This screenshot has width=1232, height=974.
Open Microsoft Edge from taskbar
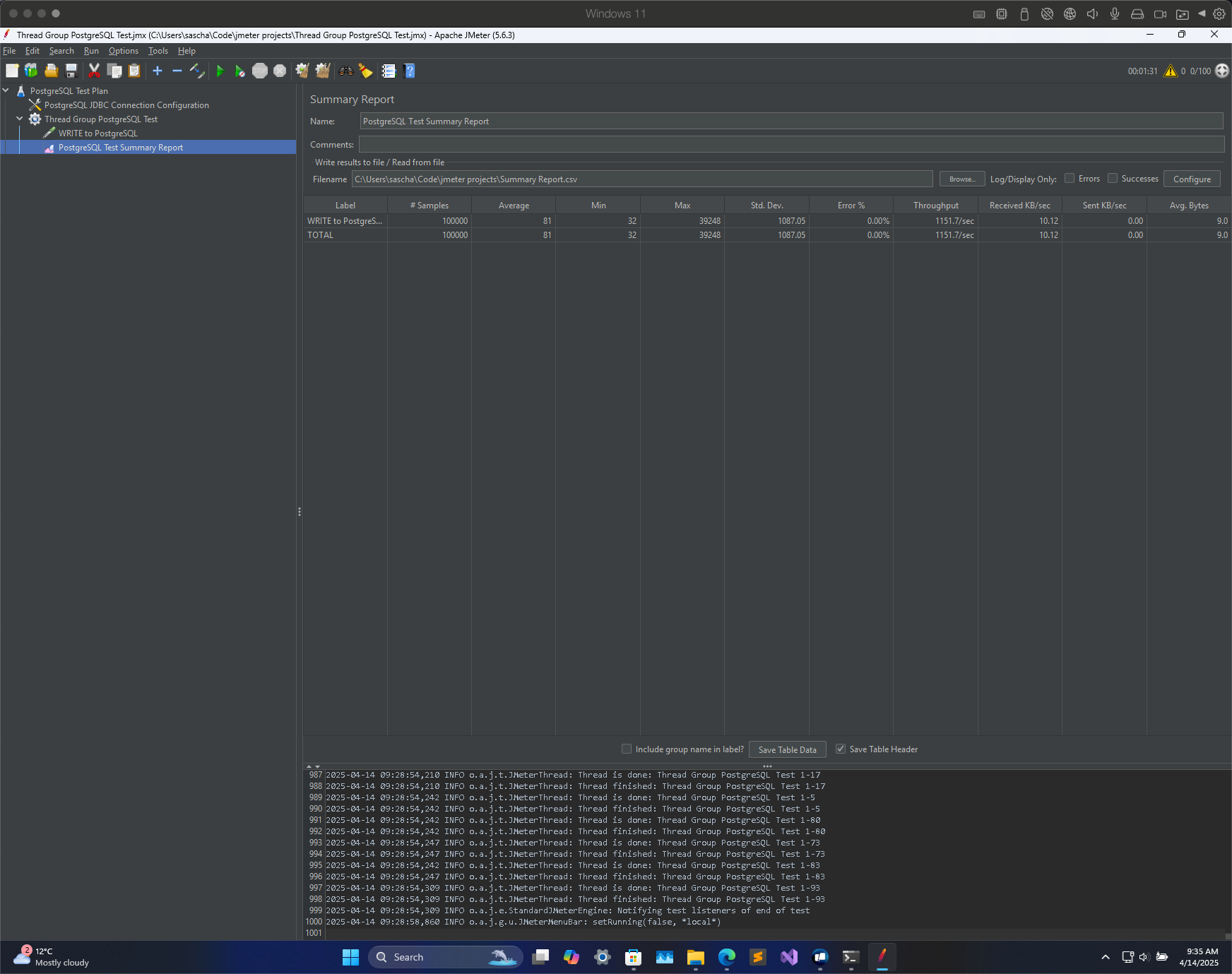click(x=727, y=957)
